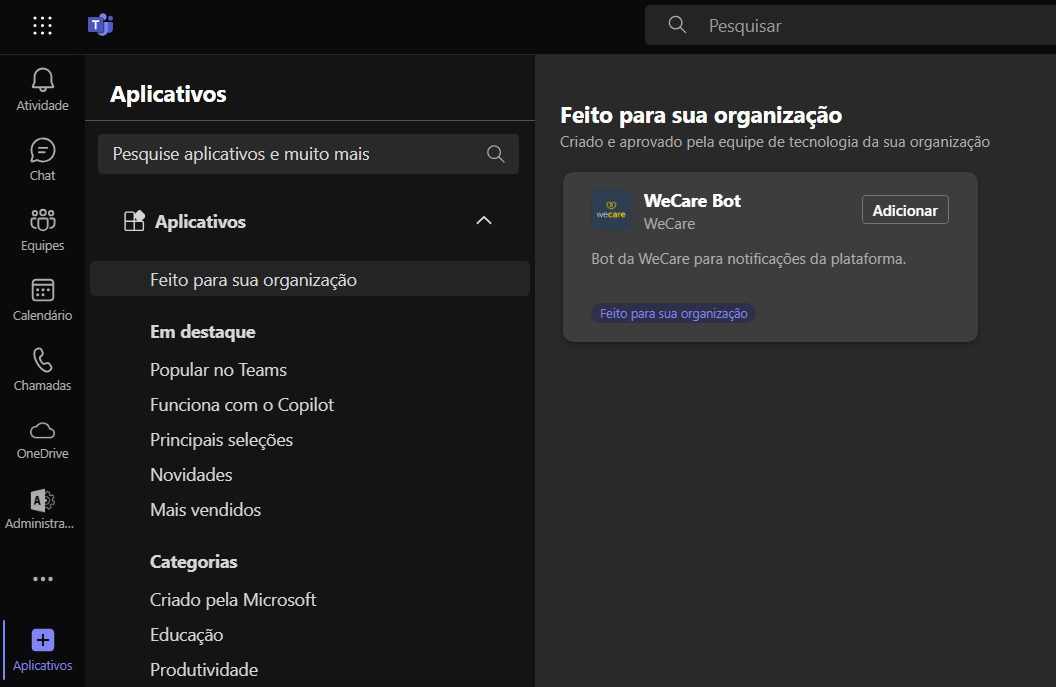Open Educação category
The width and height of the screenshot is (1056, 687).
[187, 634]
